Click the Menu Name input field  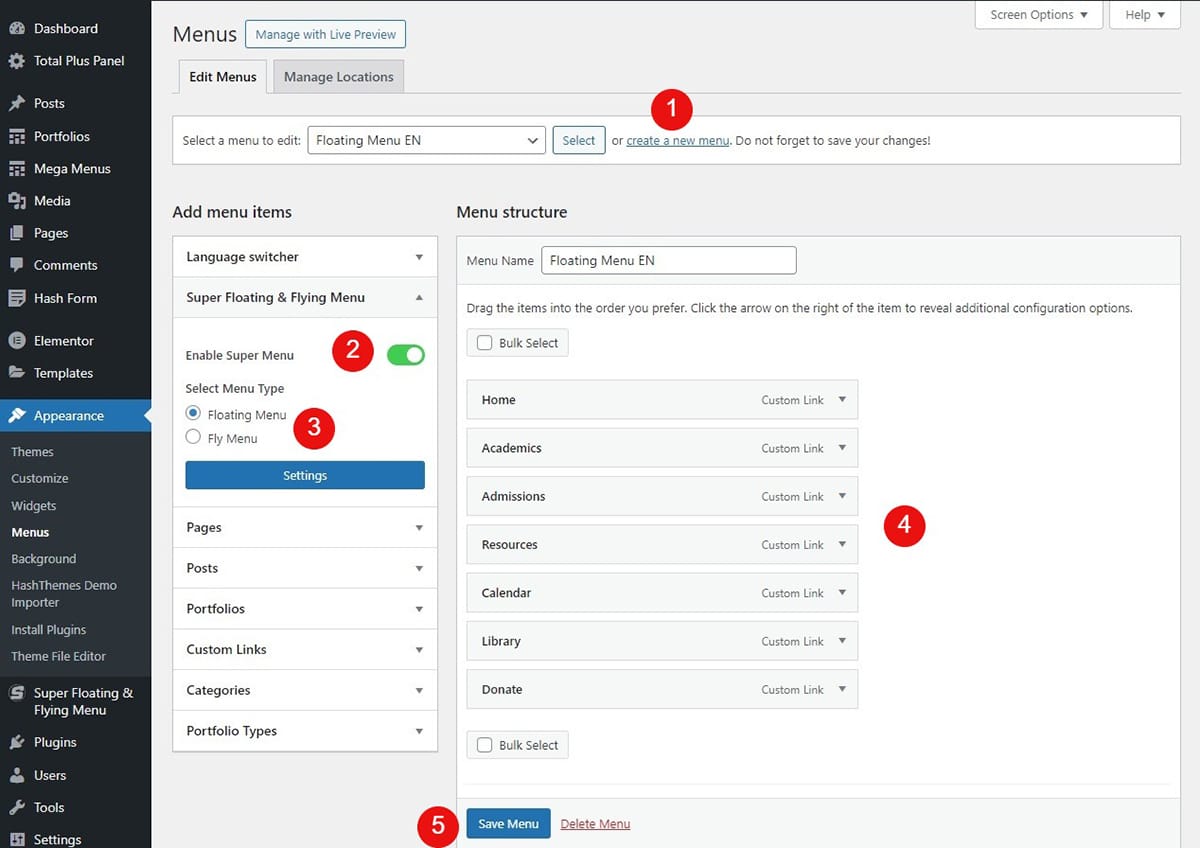(669, 260)
